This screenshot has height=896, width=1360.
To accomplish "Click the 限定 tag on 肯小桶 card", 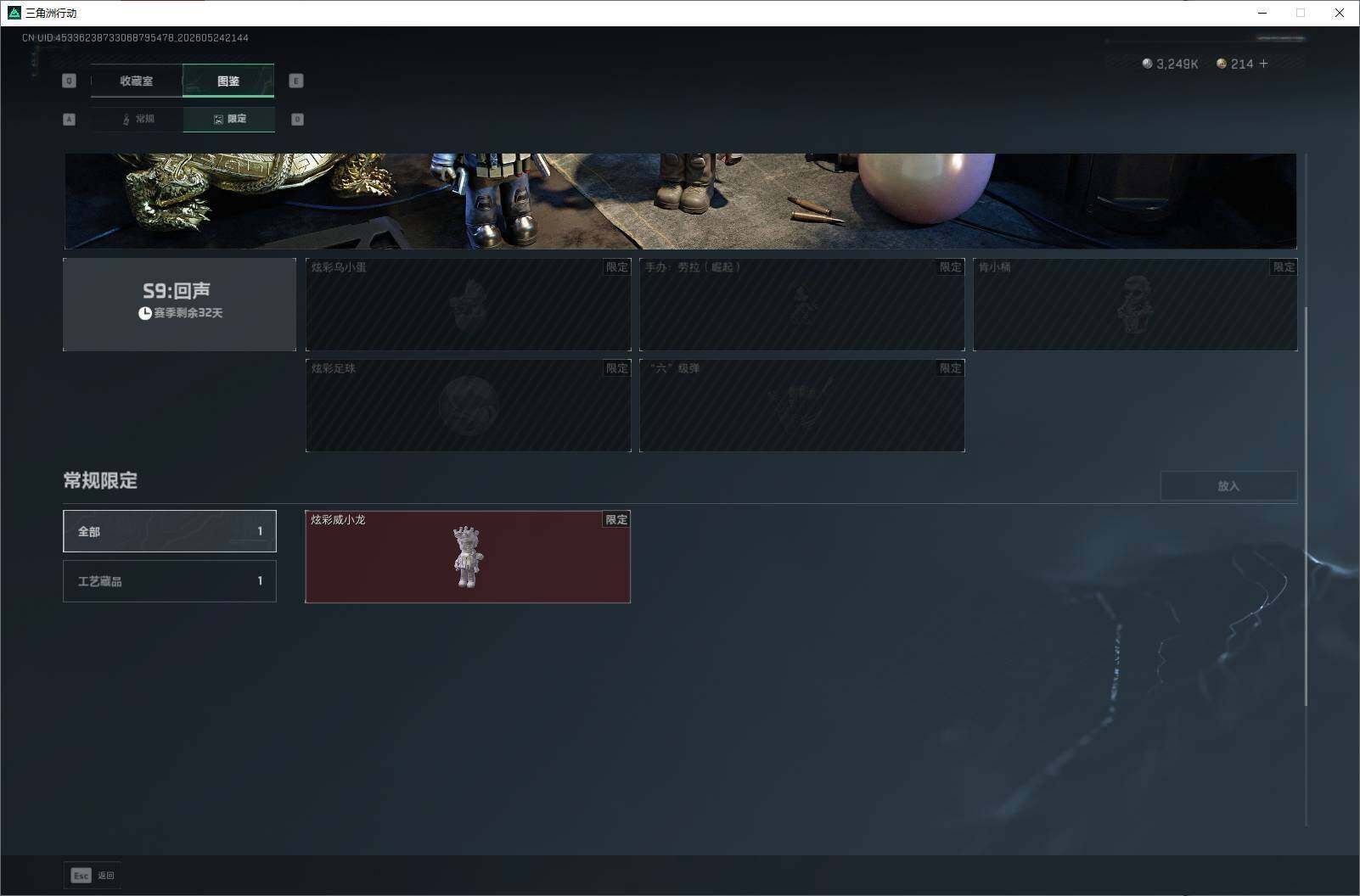I will [x=1284, y=267].
